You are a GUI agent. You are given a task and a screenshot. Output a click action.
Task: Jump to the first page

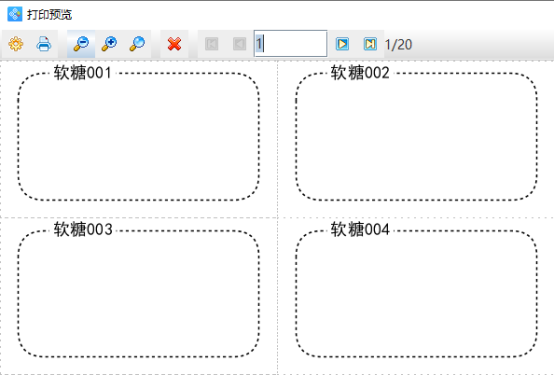(x=212, y=44)
